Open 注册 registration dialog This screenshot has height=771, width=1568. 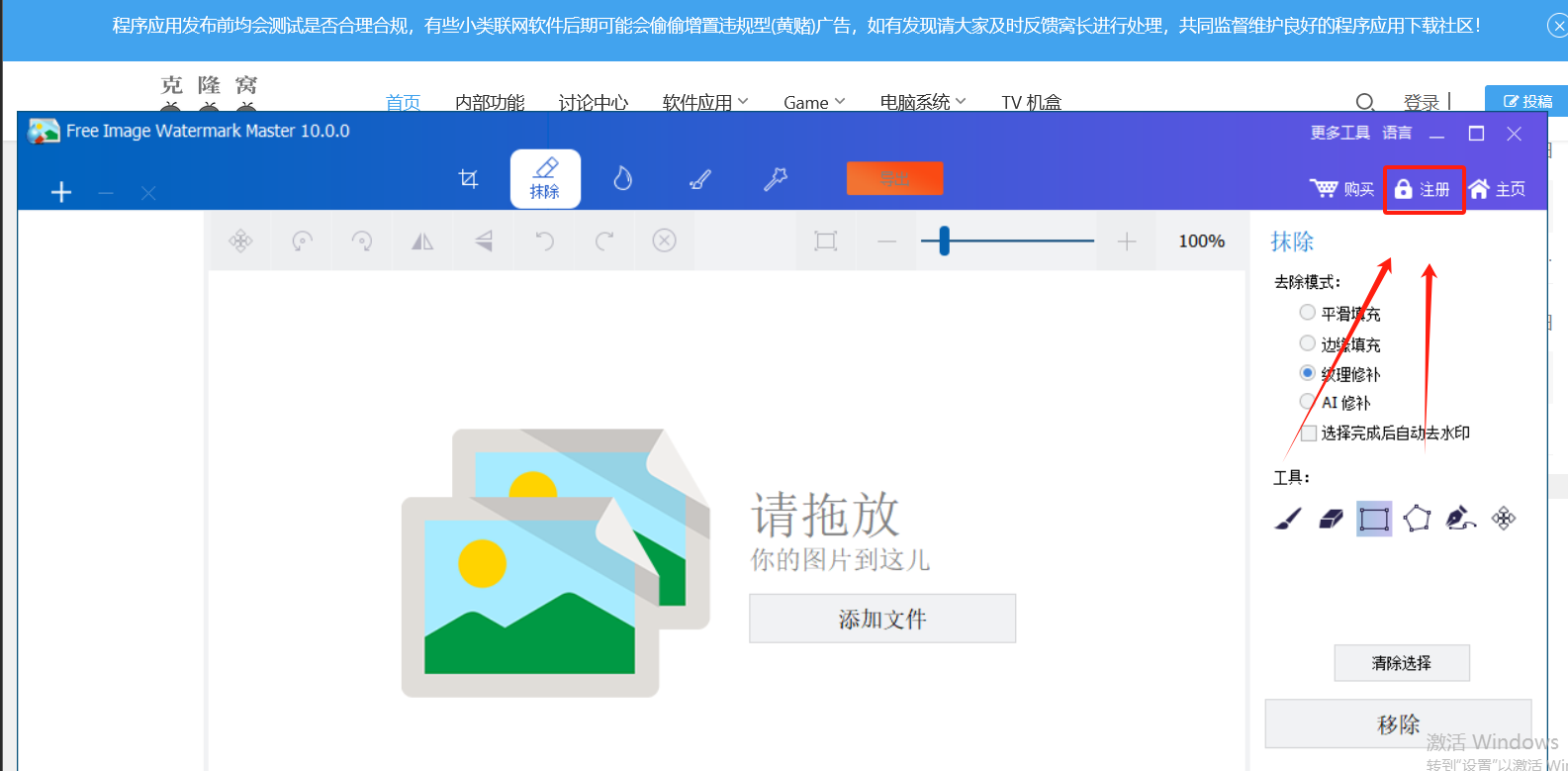click(1423, 189)
